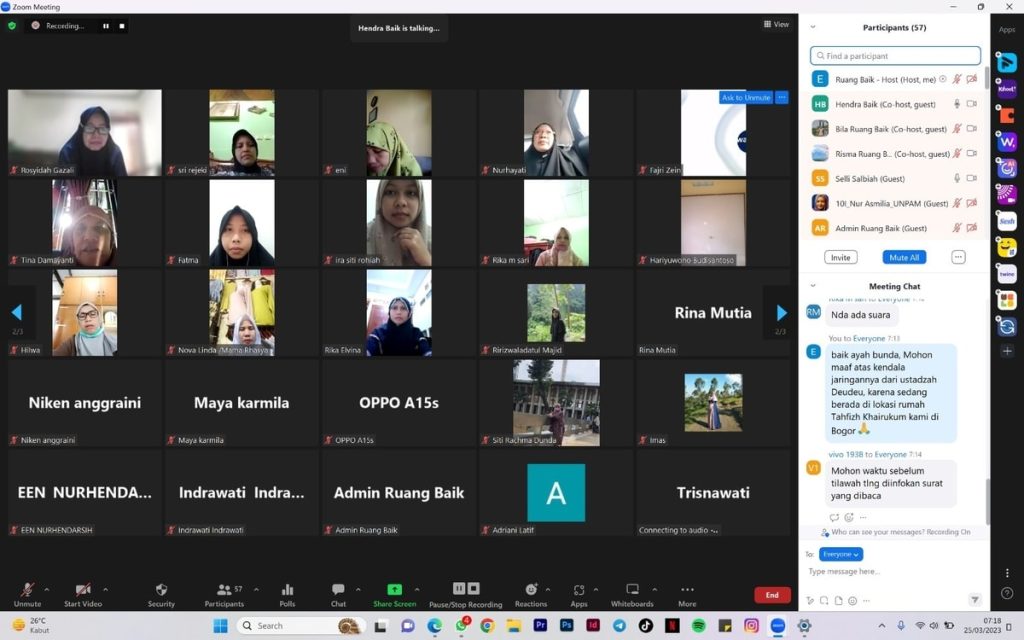The image size is (1024, 640).
Task: Send the chat message with the arrow icon
Action: pos(974,600)
